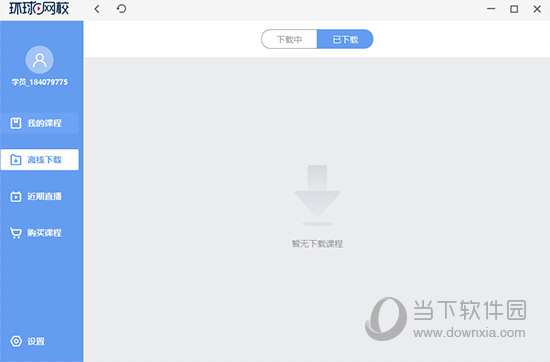The width and height of the screenshot is (550, 362).
Task: Click the 暂无下载课程 empty-state text
Action: 317,244
